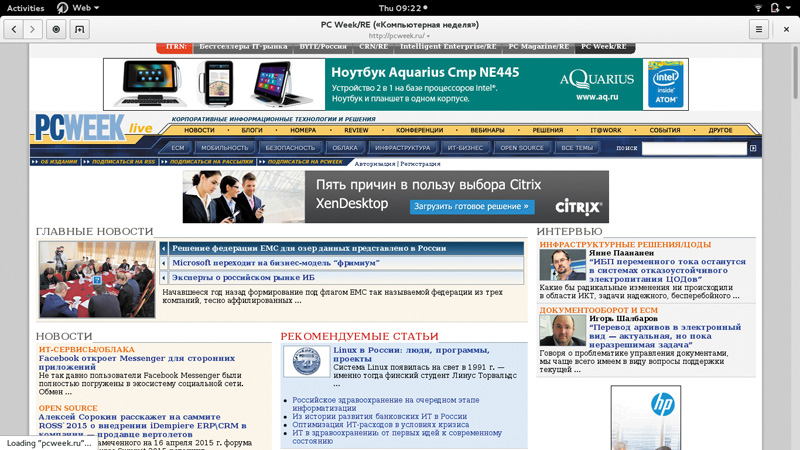Open the РЕШЕНИЯ menu item
The height and width of the screenshot is (450, 800).
548,130
